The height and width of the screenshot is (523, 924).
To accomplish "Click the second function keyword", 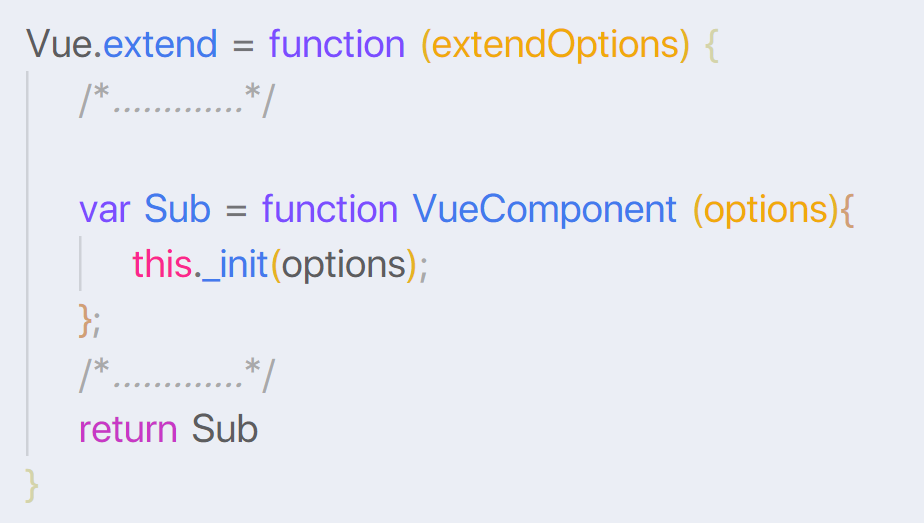I will pos(330,208).
